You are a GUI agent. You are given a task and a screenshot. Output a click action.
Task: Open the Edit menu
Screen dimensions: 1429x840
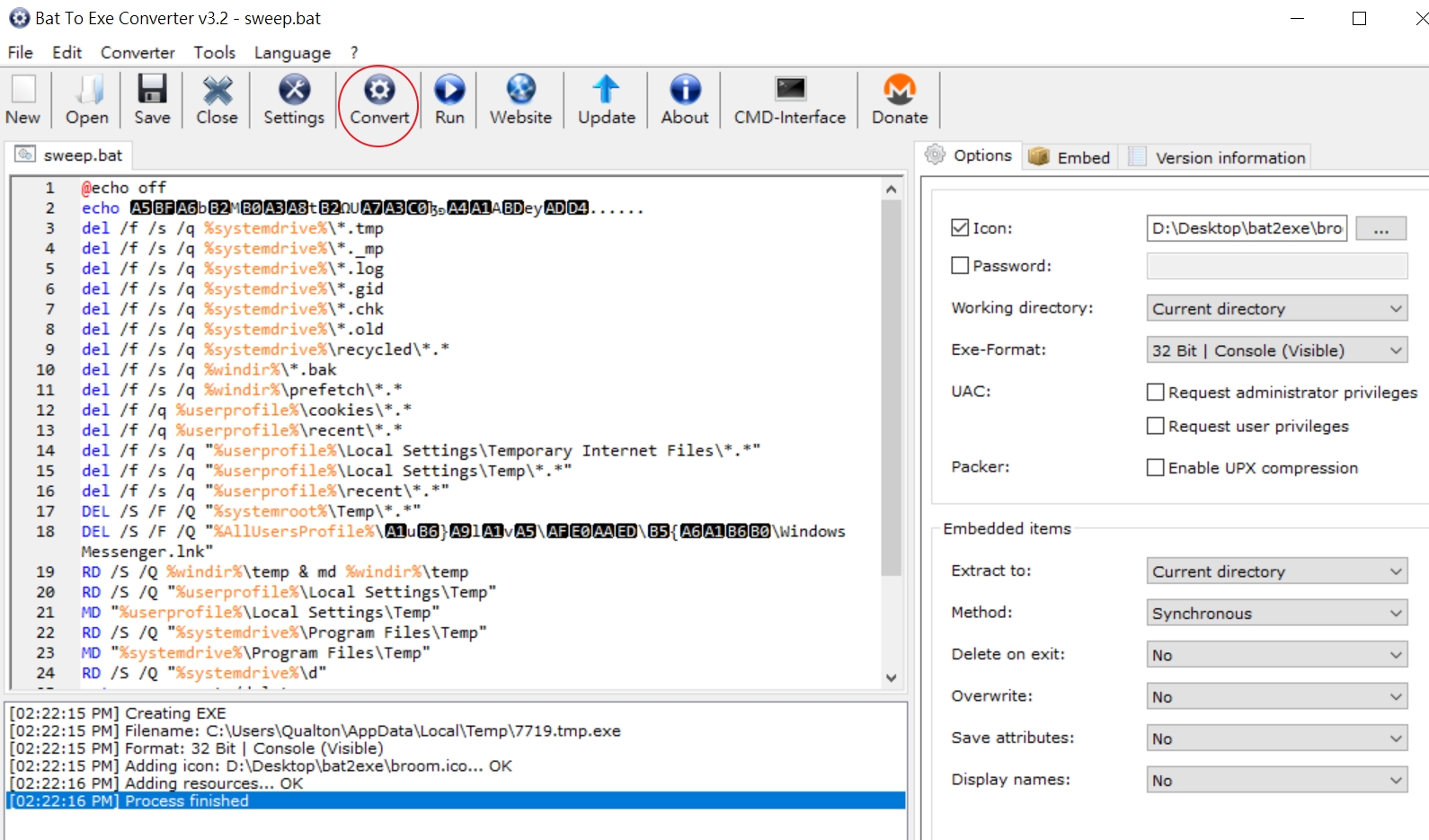click(x=67, y=52)
